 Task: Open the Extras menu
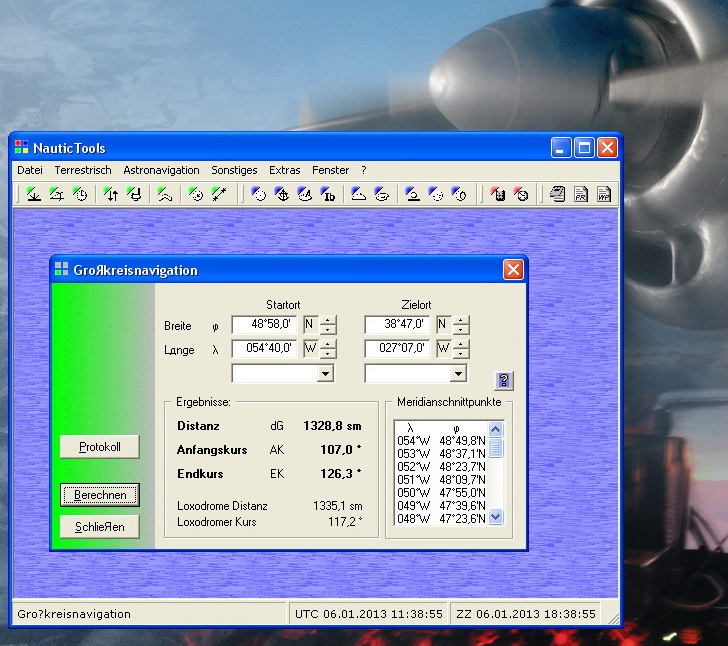tap(284, 170)
